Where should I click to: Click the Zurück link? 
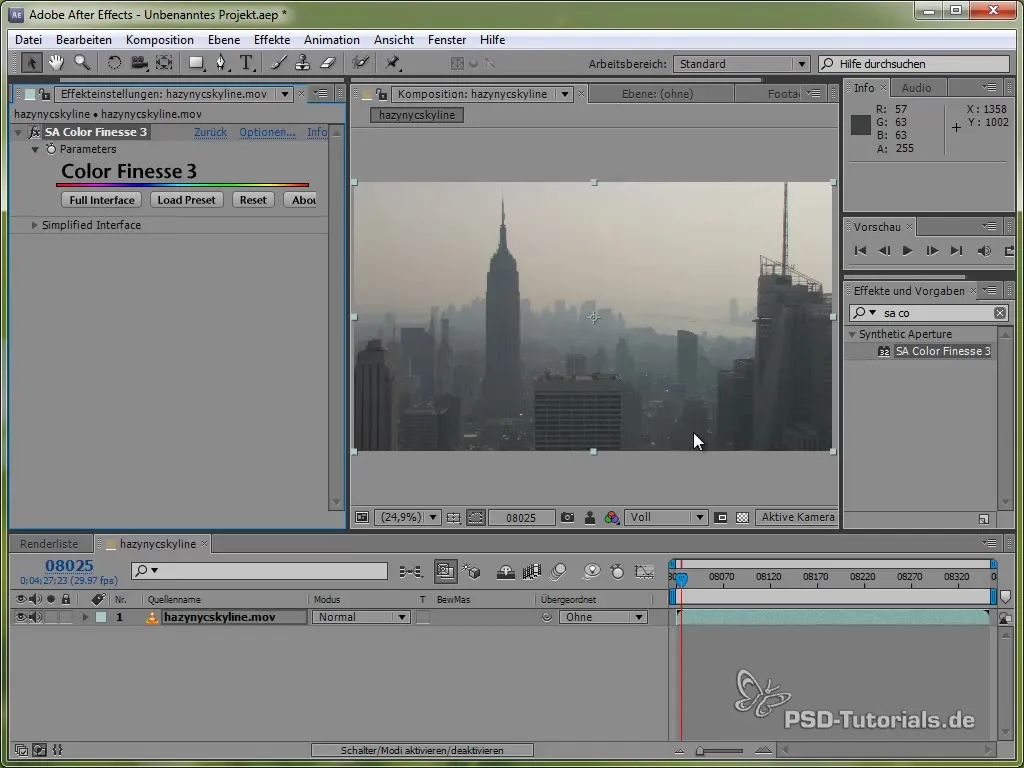210,132
